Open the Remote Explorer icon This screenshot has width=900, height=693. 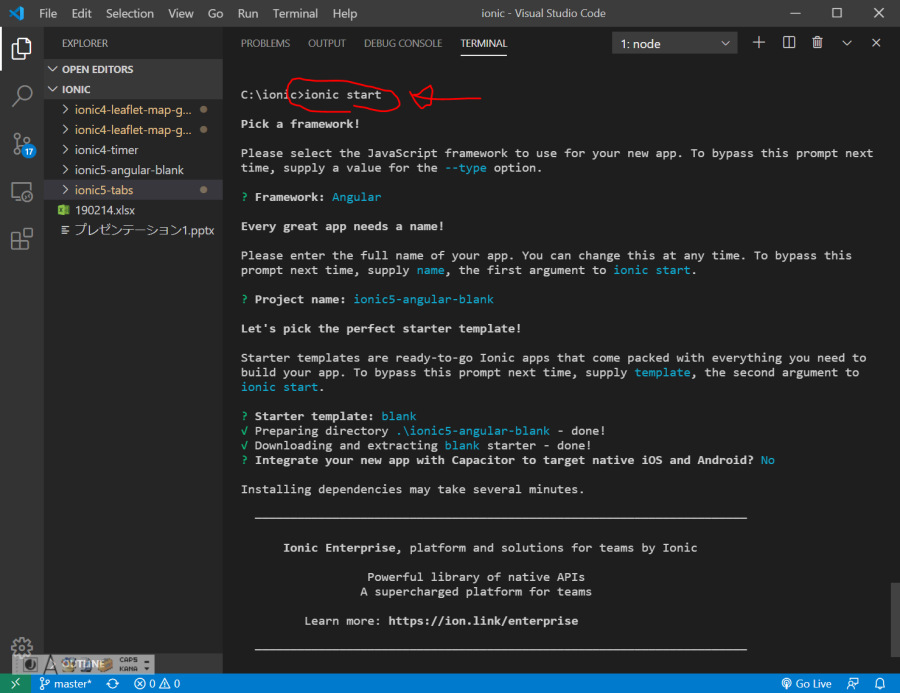coord(22,192)
